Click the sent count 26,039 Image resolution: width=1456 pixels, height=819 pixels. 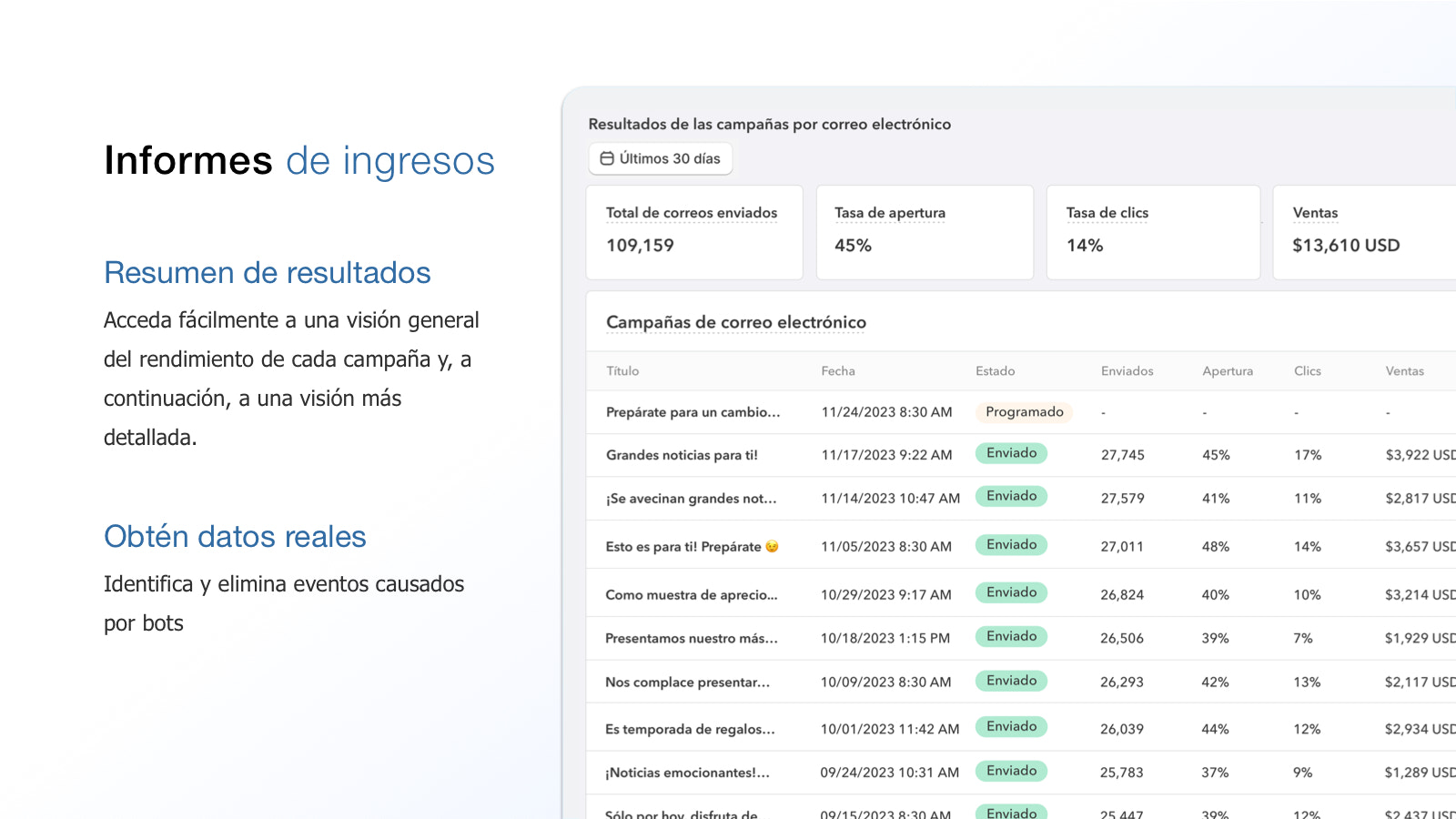pos(1122,730)
